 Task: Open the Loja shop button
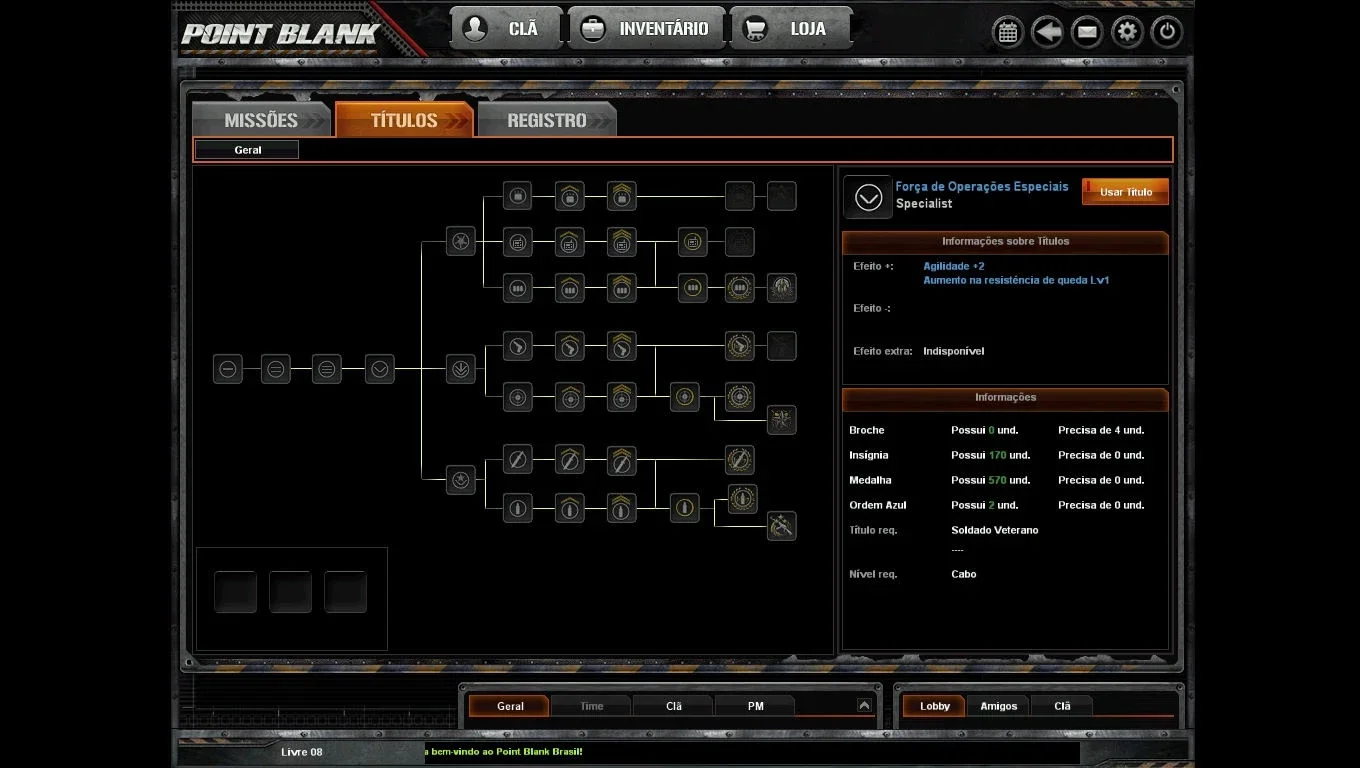tap(791, 29)
